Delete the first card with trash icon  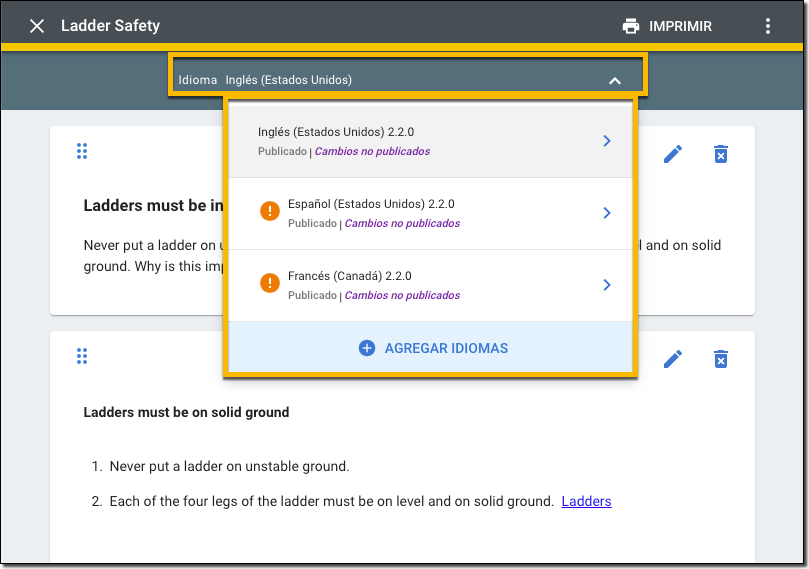pos(721,153)
